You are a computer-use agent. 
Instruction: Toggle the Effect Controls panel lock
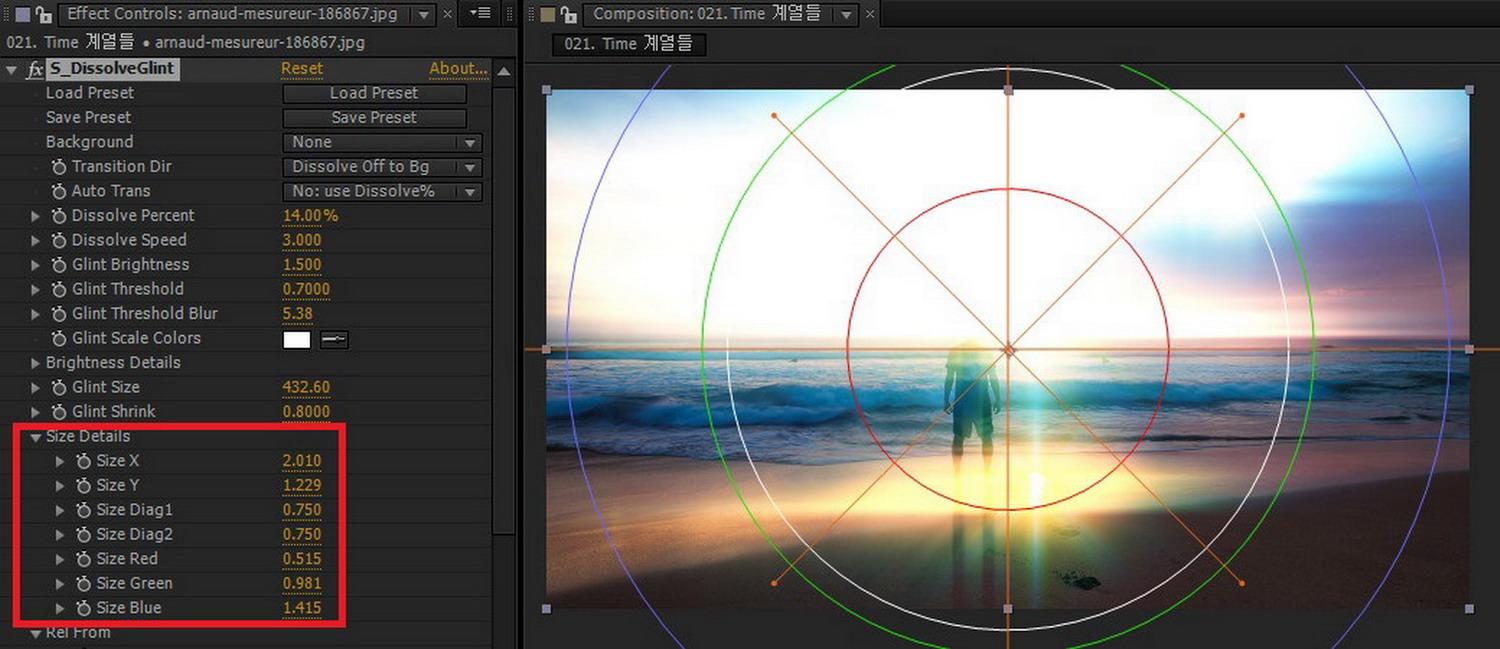(x=43, y=14)
